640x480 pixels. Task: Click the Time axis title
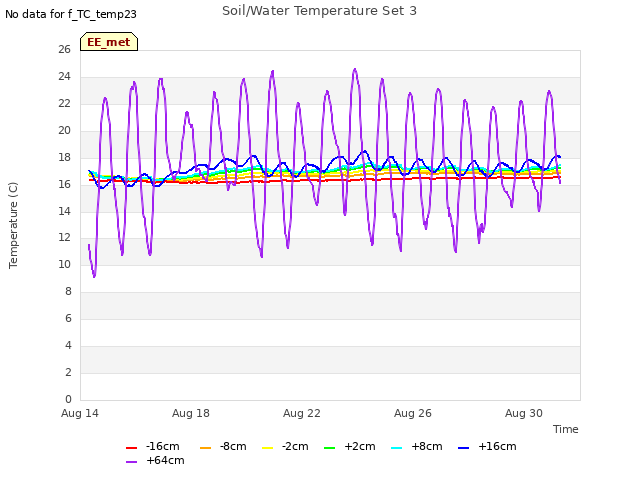pos(566,429)
